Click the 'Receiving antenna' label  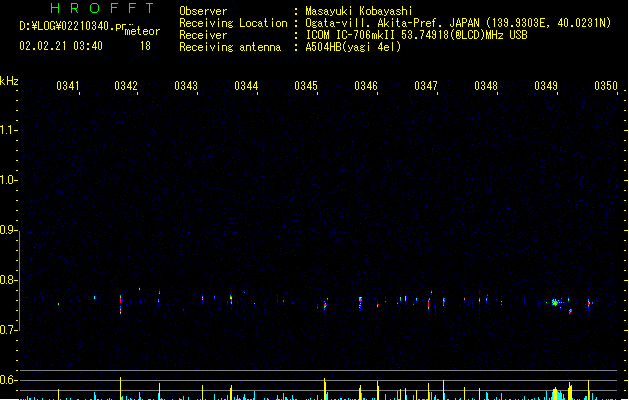pyautogui.click(x=230, y=47)
